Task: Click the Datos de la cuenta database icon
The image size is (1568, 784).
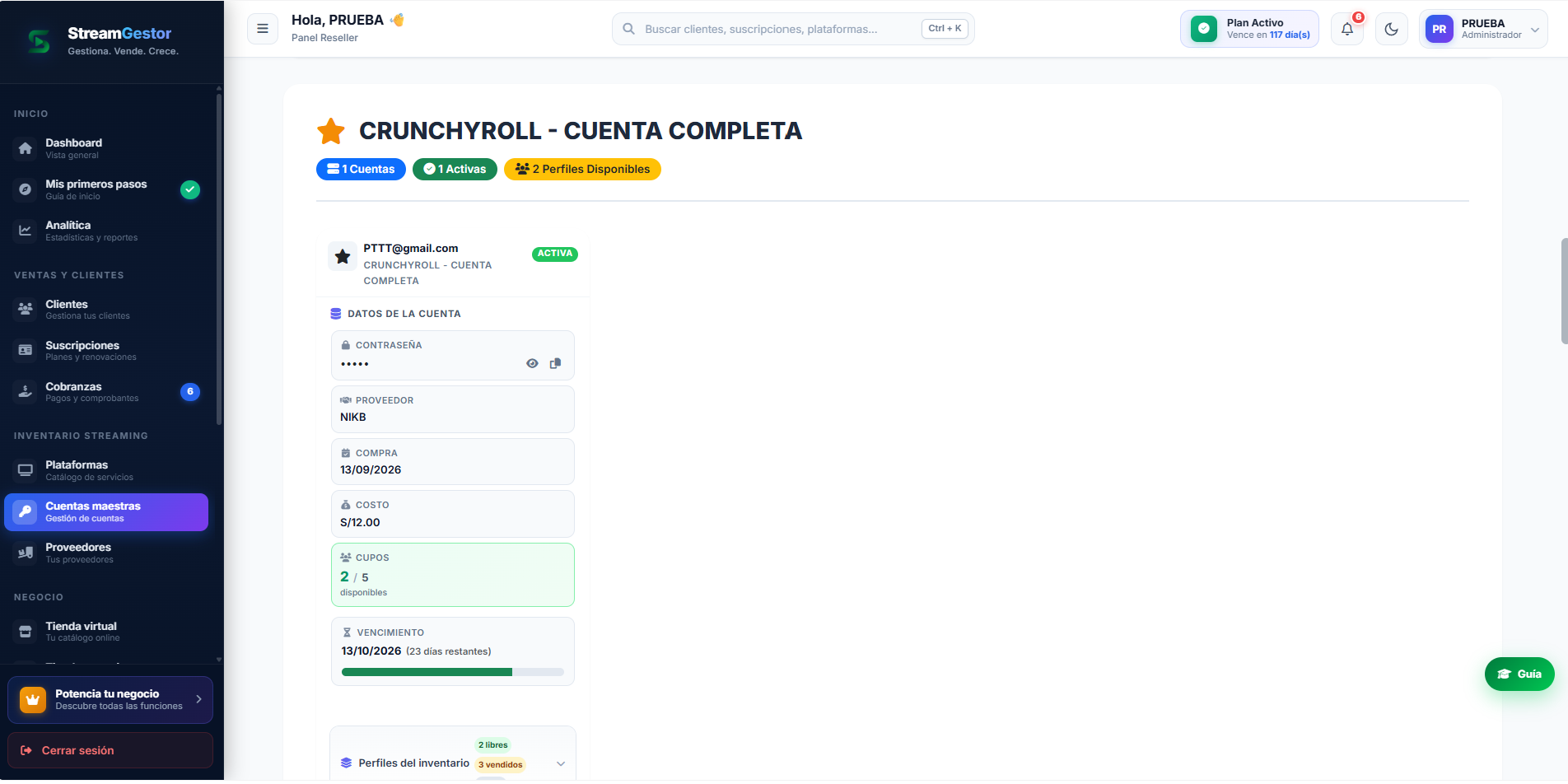Action: coord(336,314)
